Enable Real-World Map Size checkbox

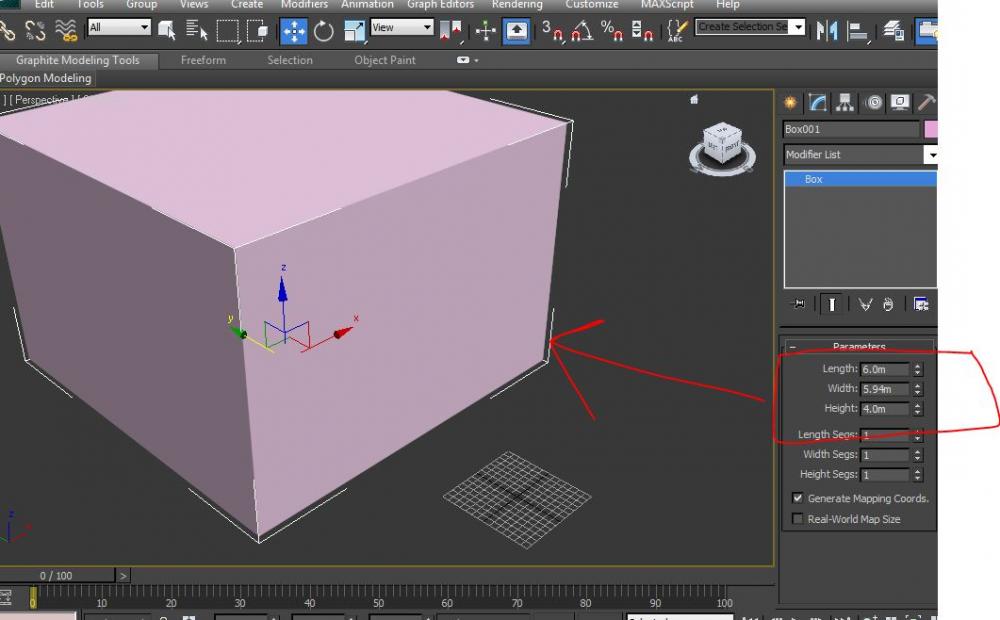click(798, 519)
